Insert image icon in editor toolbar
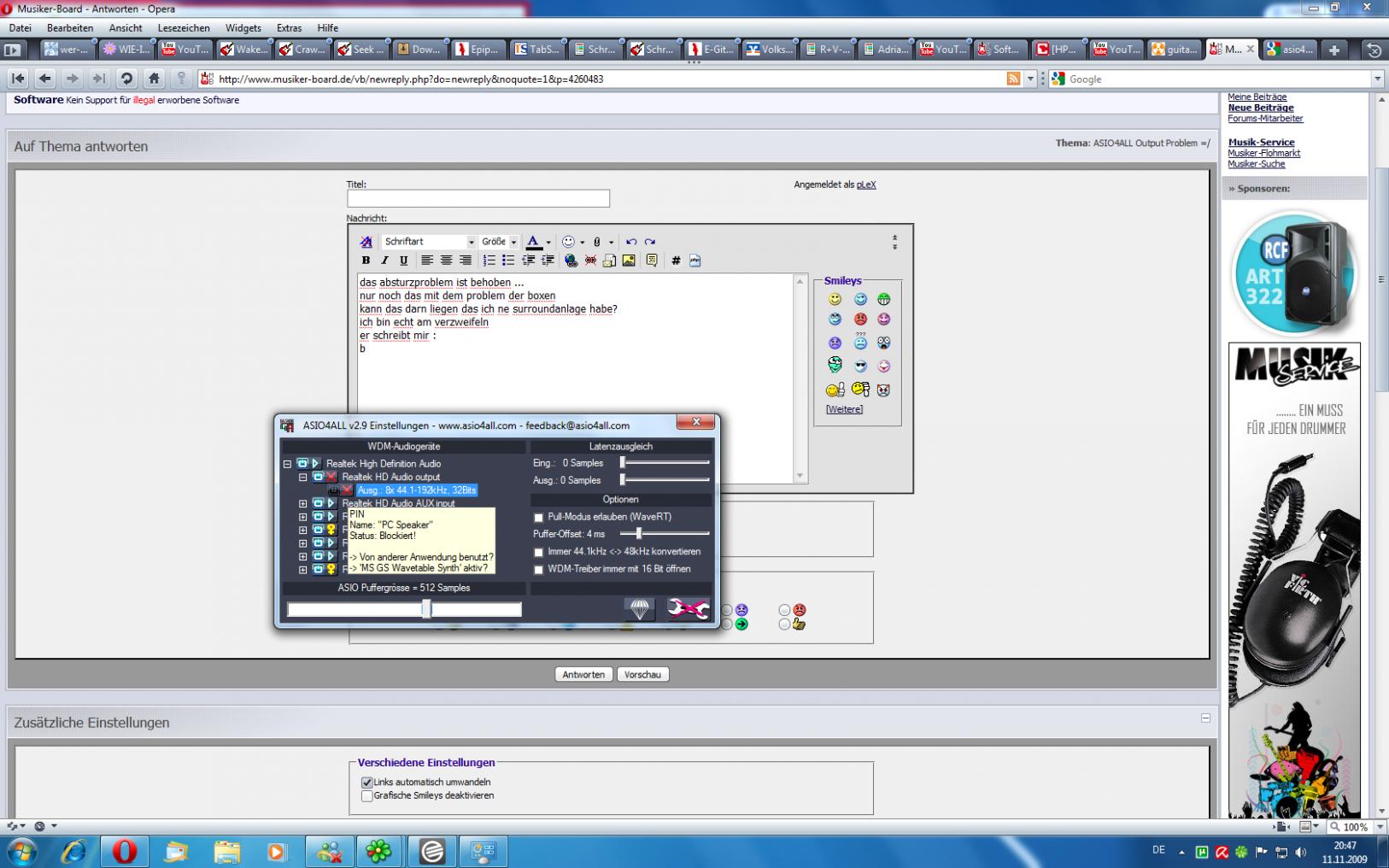Image resolution: width=1389 pixels, height=868 pixels. pos(629,261)
